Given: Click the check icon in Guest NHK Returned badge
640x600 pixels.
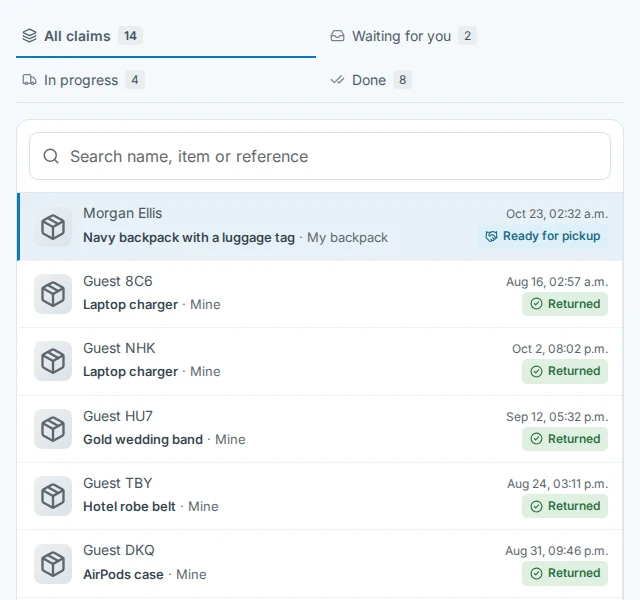Looking at the screenshot, I should pyautogui.click(x=536, y=371).
